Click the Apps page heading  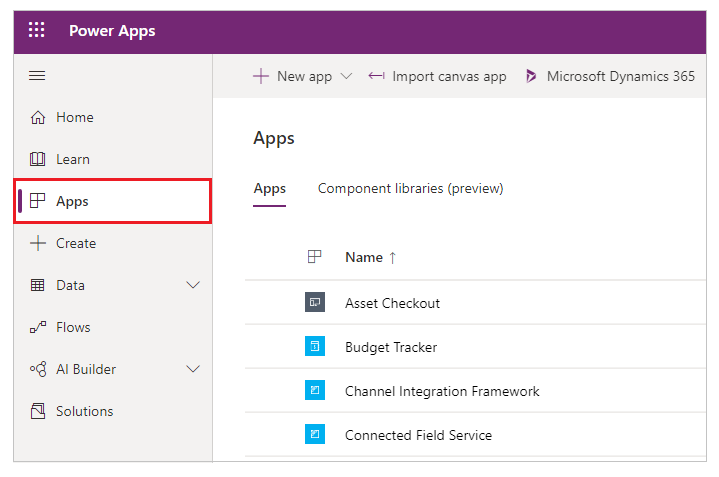(x=274, y=139)
